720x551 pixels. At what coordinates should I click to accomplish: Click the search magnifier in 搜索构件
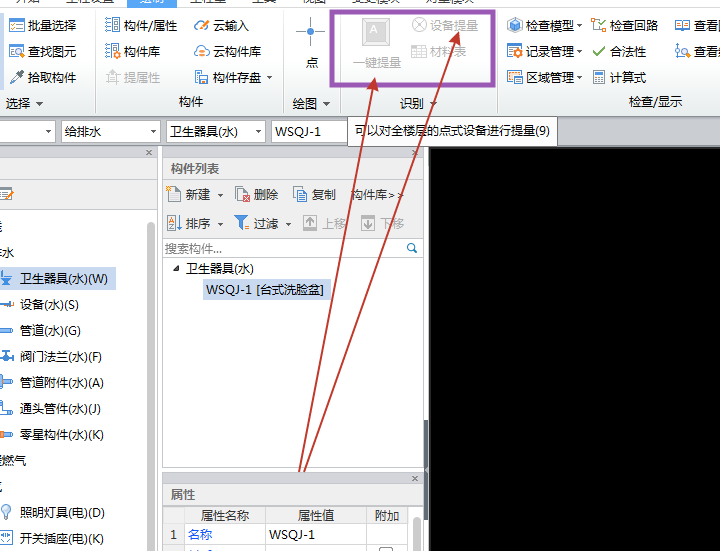pos(412,248)
